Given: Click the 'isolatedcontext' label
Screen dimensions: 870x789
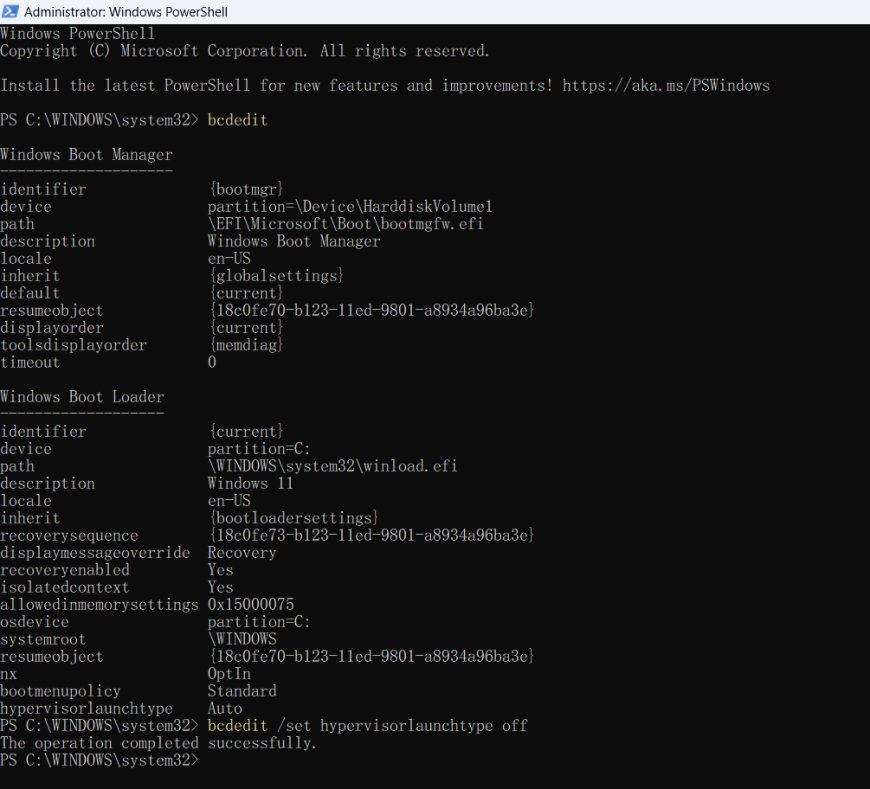Looking at the screenshot, I should click(x=65, y=587).
